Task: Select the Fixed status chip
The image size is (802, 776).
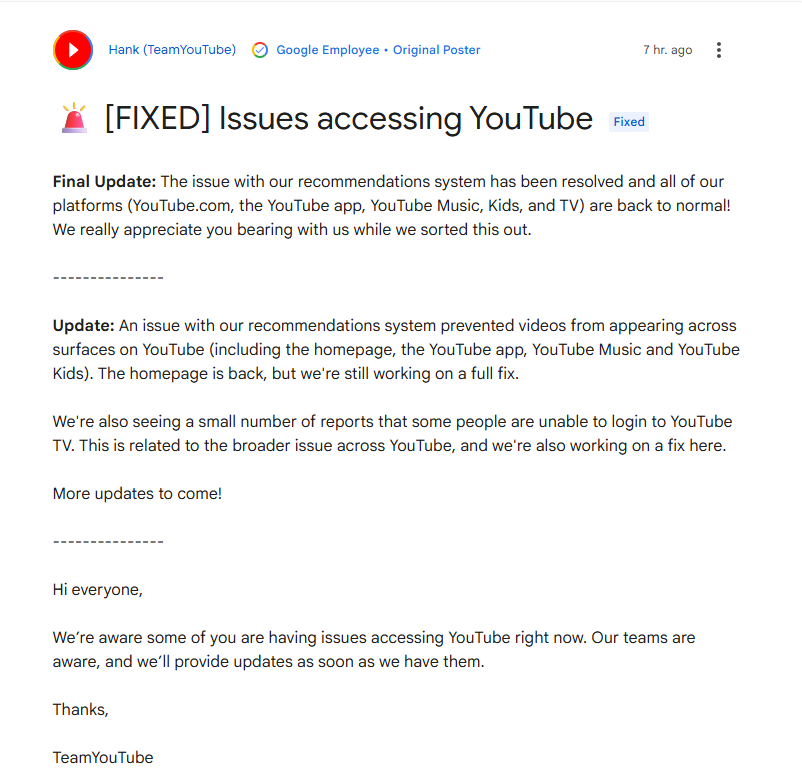Action: pyautogui.click(x=628, y=121)
